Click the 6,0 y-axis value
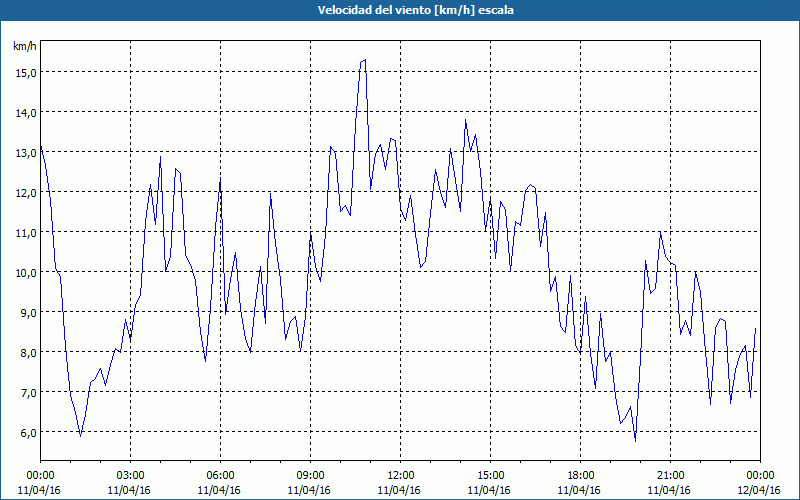The width and height of the screenshot is (800, 500). coord(29,433)
